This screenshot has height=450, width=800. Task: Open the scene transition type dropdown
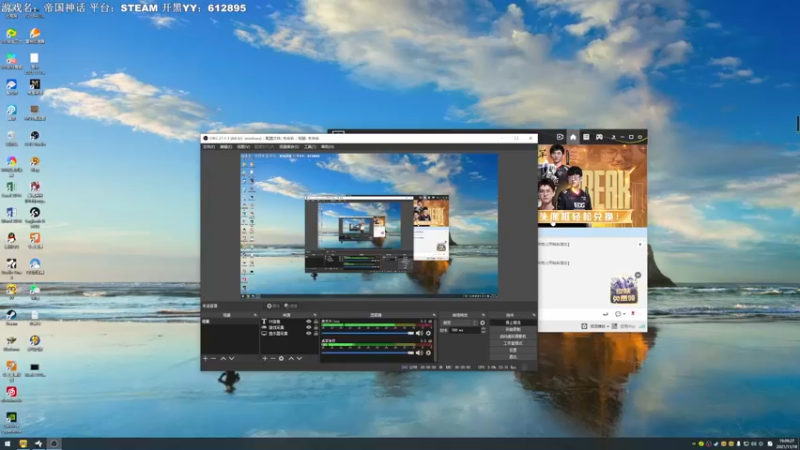(x=459, y=323)
